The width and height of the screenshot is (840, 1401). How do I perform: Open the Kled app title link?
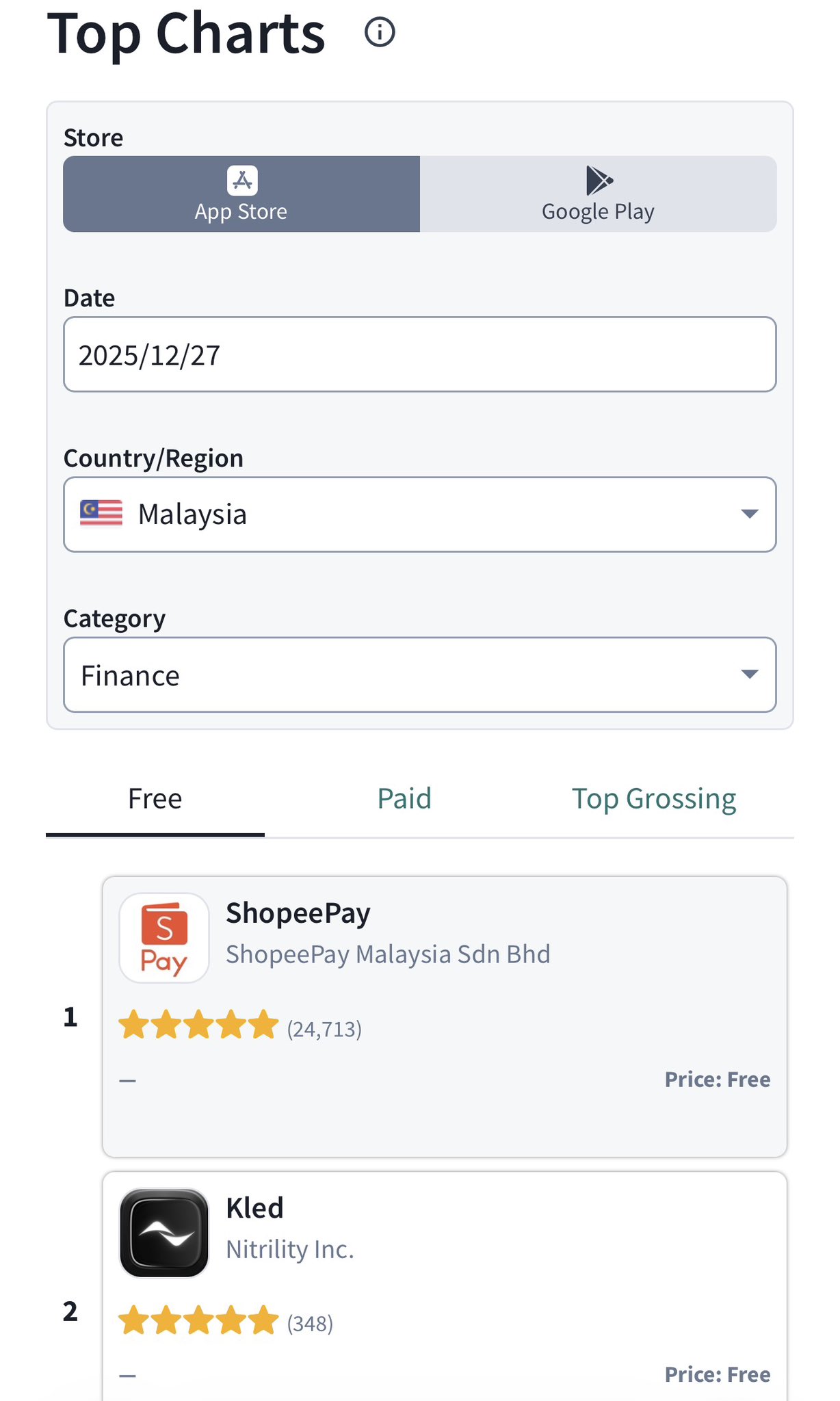(x=254, y=1208)
